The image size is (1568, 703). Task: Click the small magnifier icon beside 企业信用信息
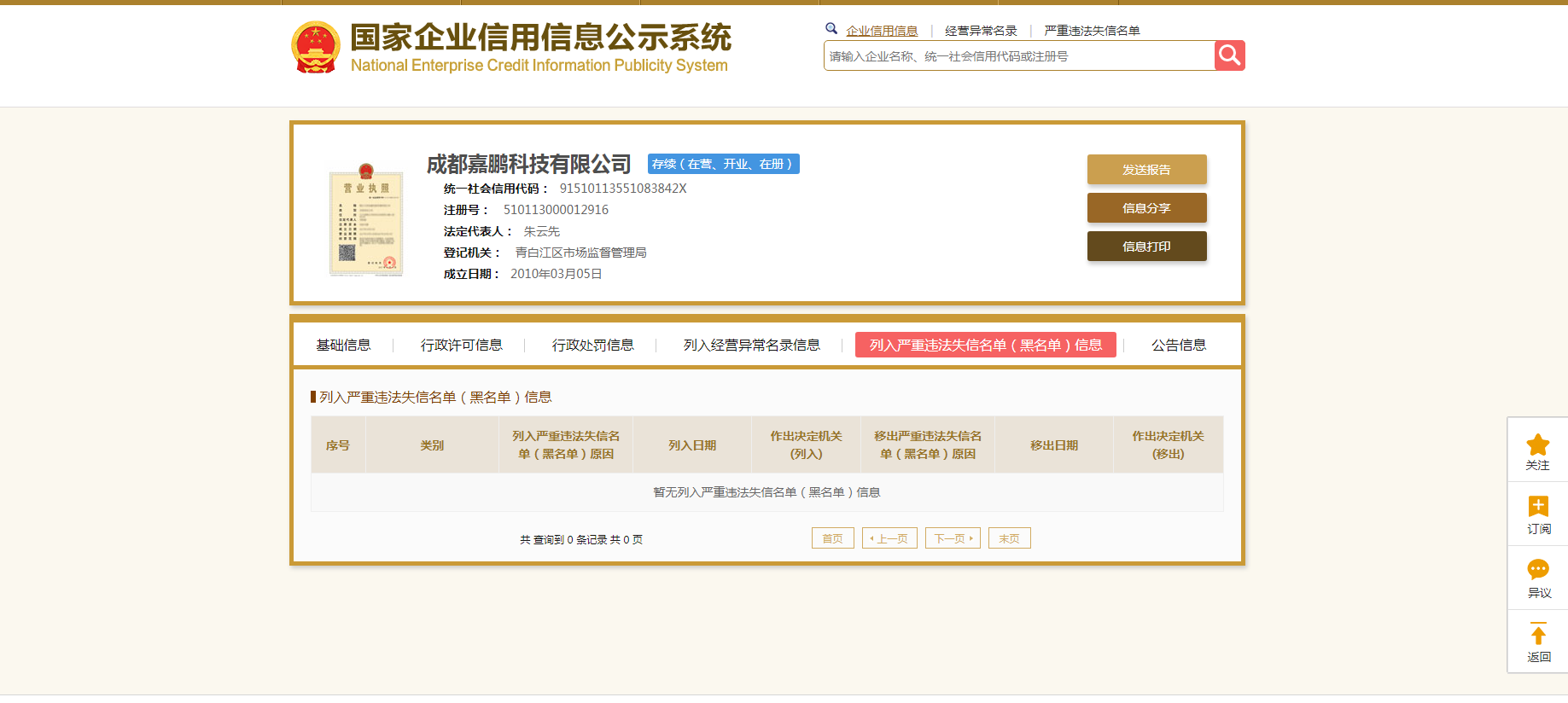coord(831,28)
